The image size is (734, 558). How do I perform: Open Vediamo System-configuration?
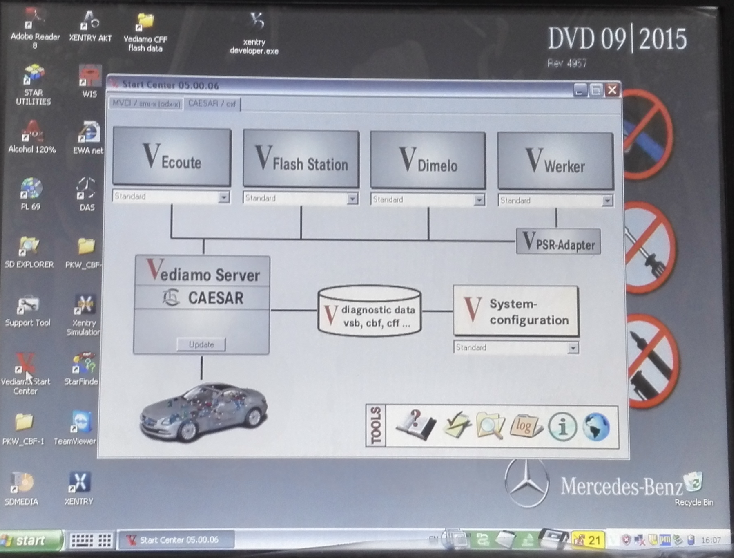tap(516, 311)
